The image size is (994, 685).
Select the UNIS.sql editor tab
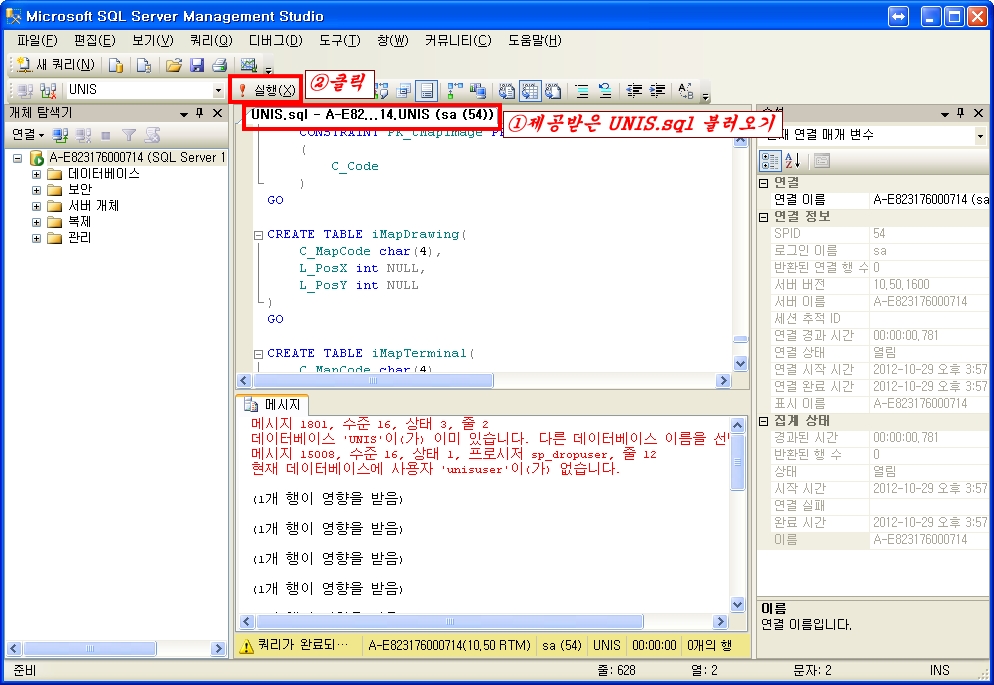(x=371, y=115)
